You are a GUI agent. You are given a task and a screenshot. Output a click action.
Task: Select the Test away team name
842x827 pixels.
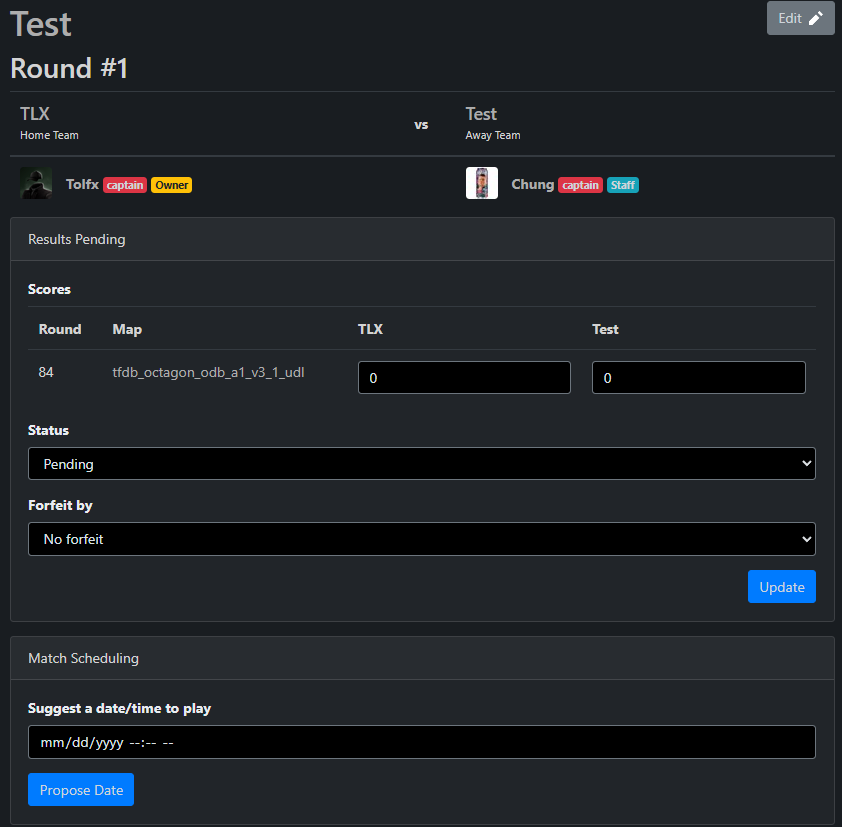pyautogui.click(x=481, y=114)
